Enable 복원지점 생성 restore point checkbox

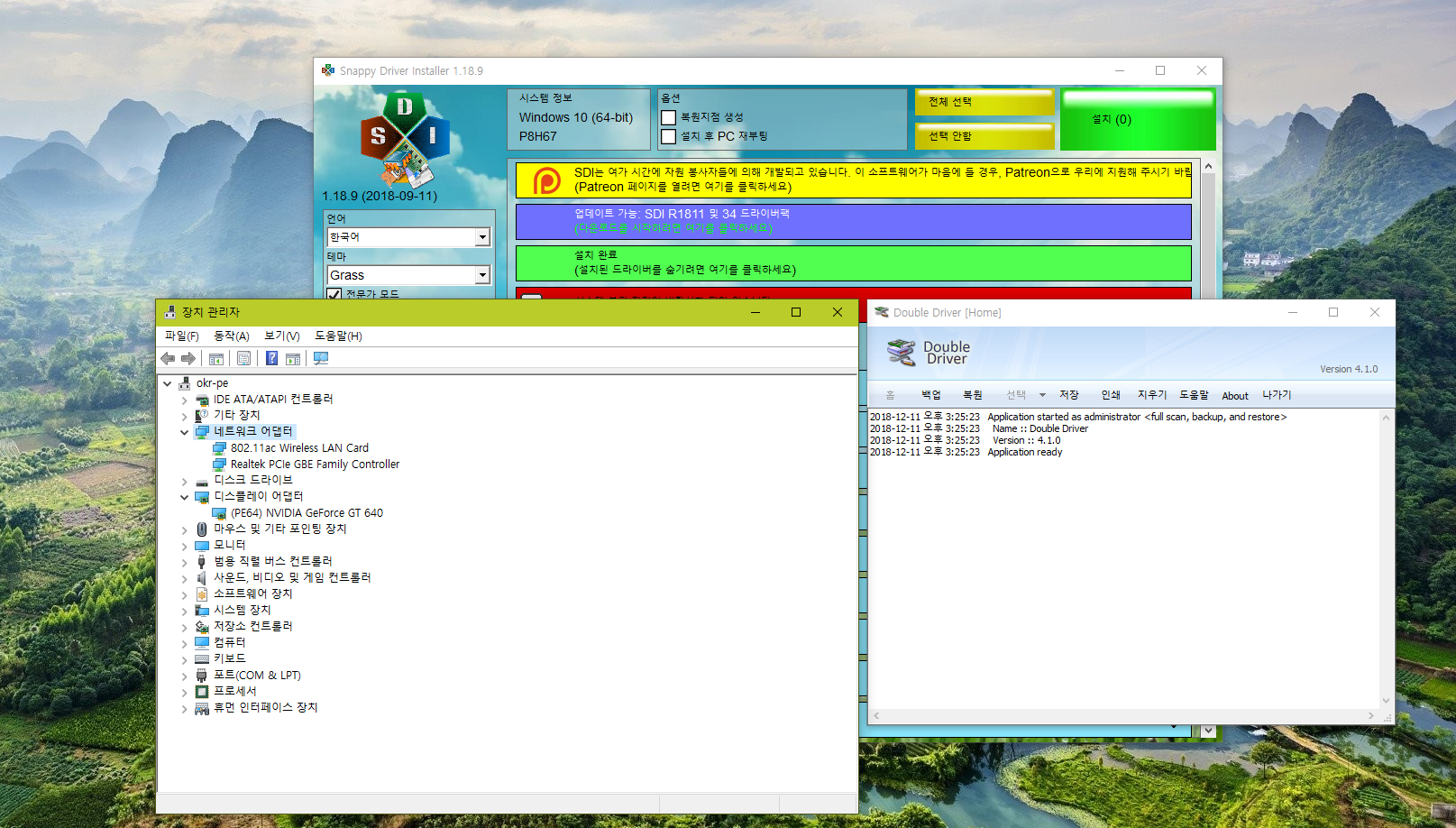point(669,117)
